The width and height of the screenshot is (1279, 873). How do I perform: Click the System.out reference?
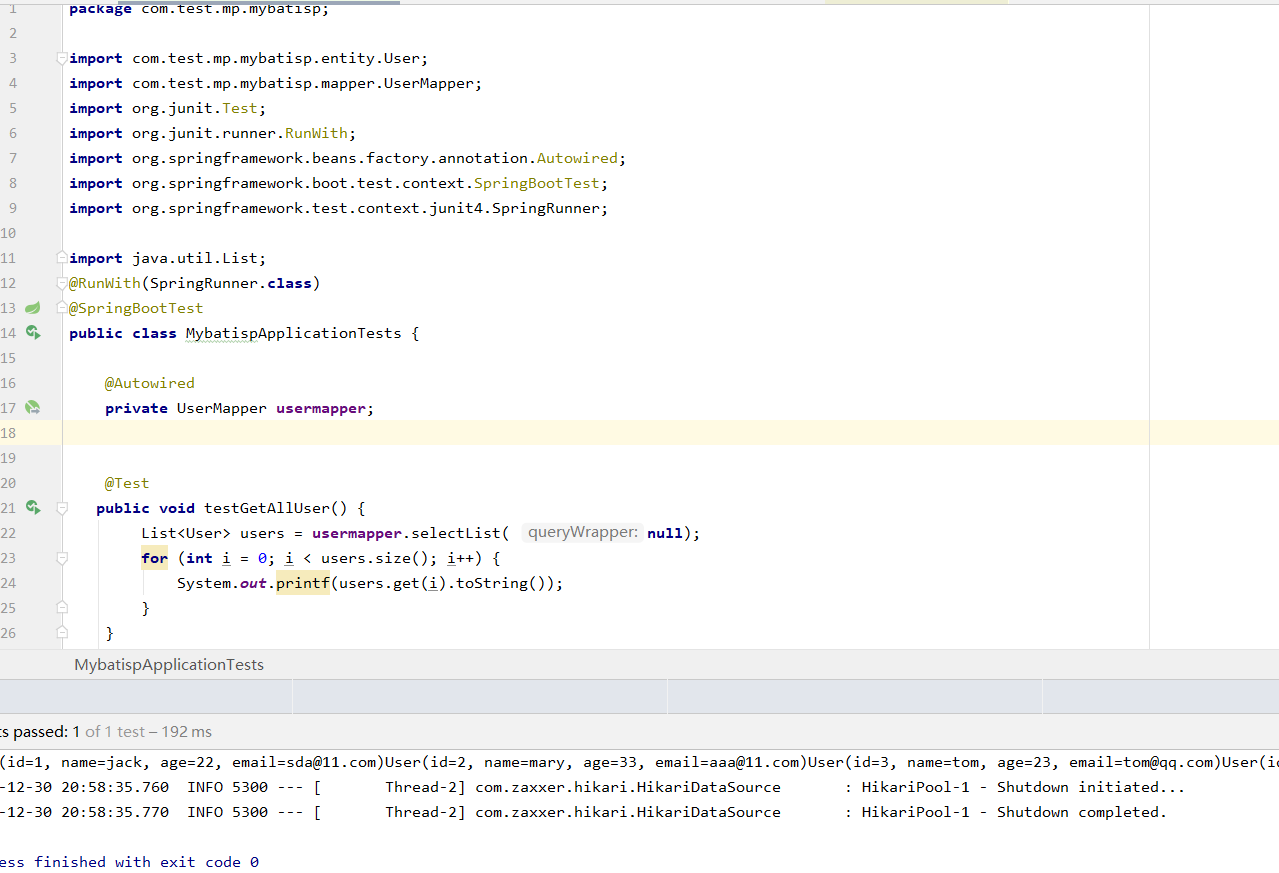pos(222,583)
